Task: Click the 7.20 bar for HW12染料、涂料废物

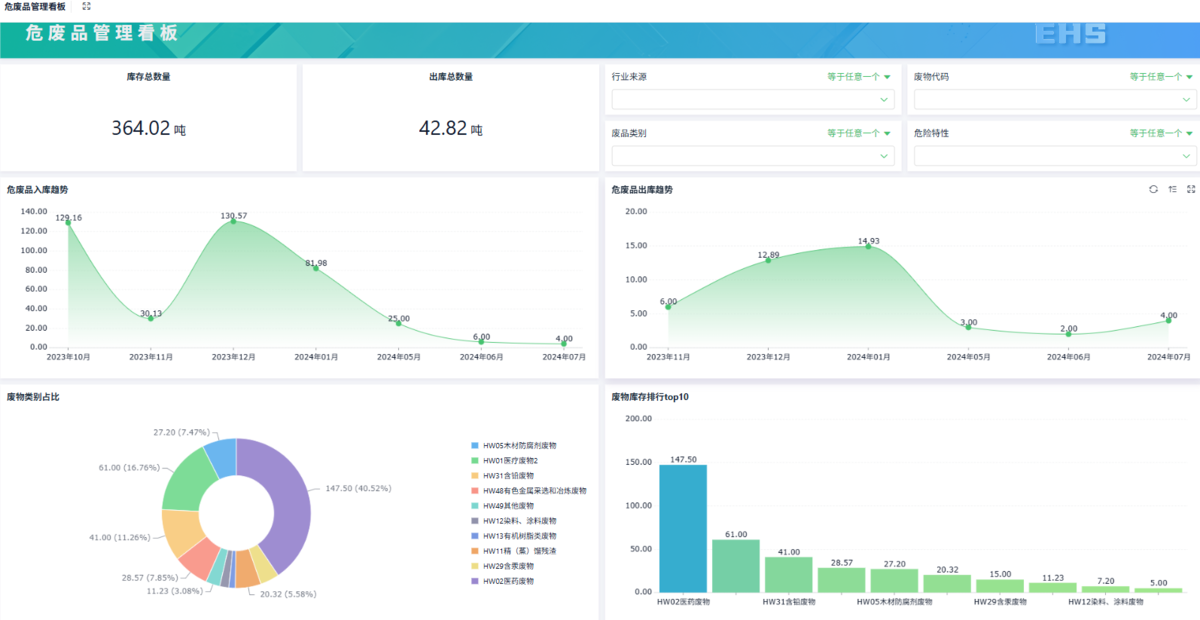Action: click(x=1105, y=589)
